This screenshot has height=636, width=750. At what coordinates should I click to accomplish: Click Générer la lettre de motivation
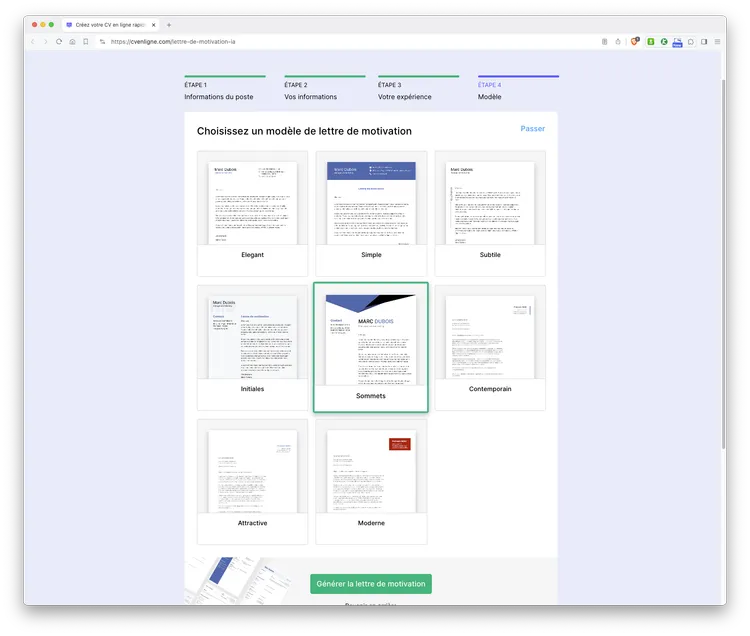click(371, 584)
